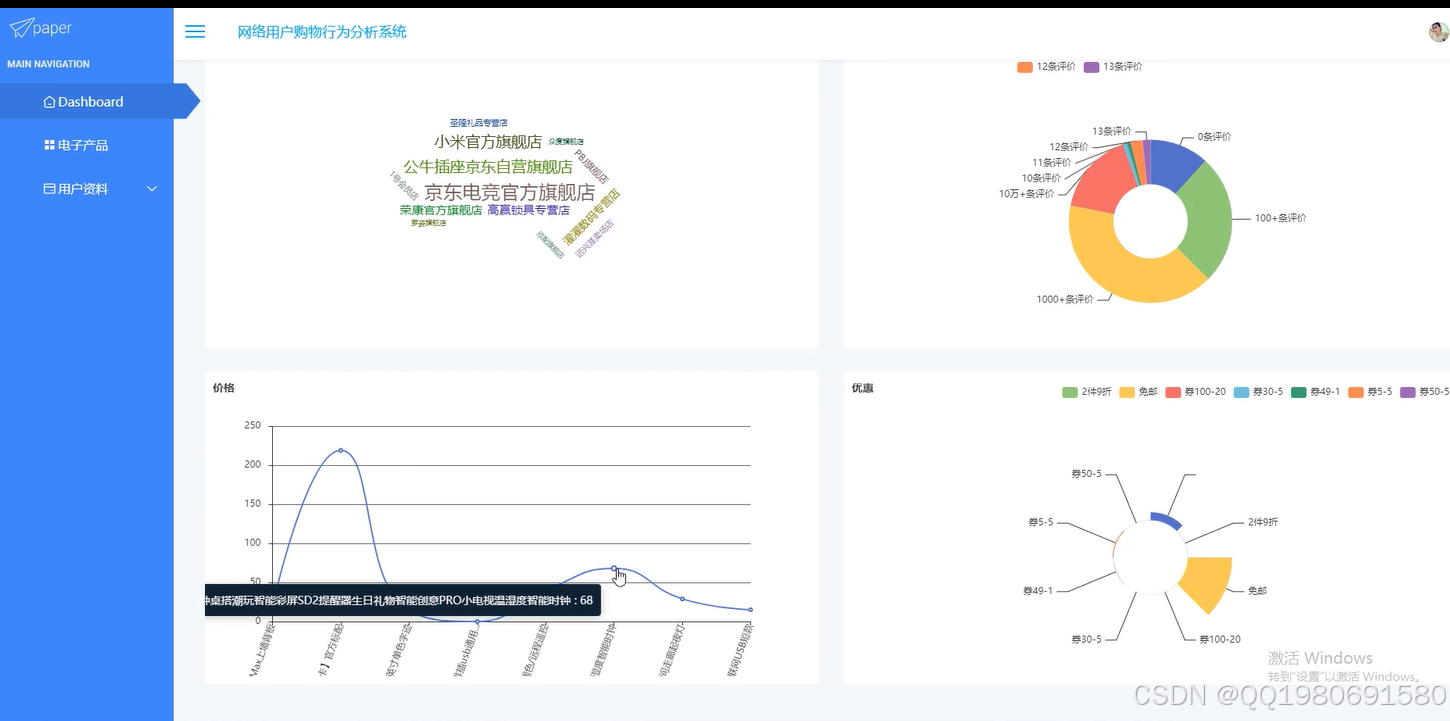Click the 优惠 chart title
The width and height of the screenshot is (1450, 721).
tap(863, 388)
